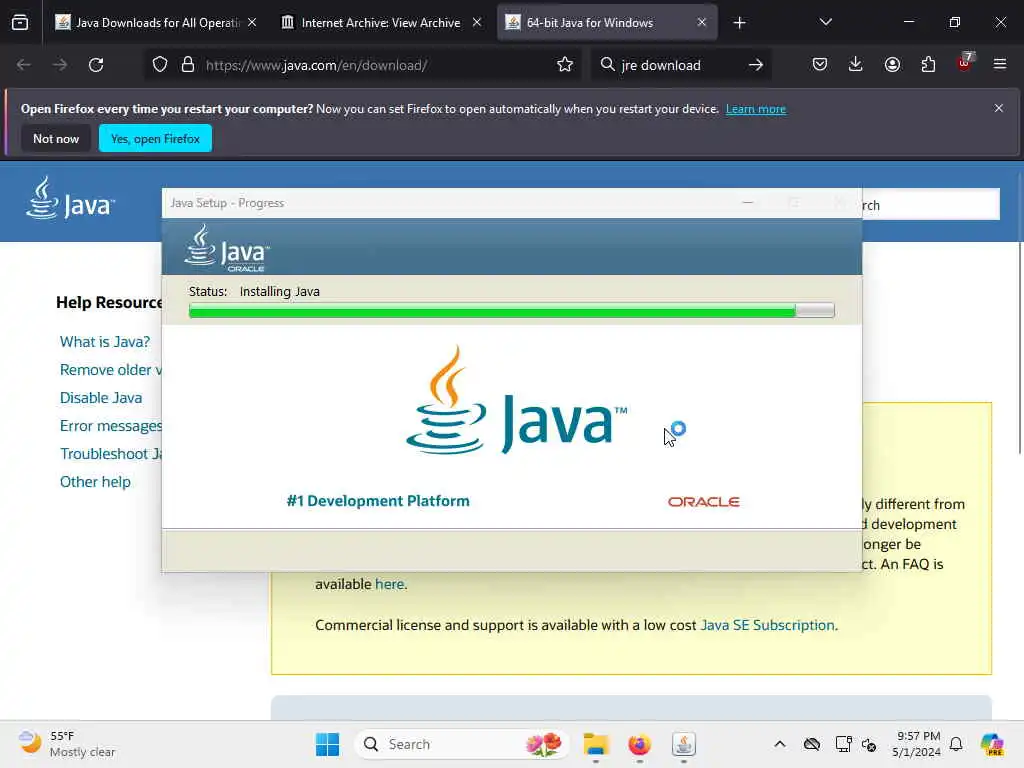Click the Java website search box
Viewport: 1024px width, 768px height.
point(931,204)
